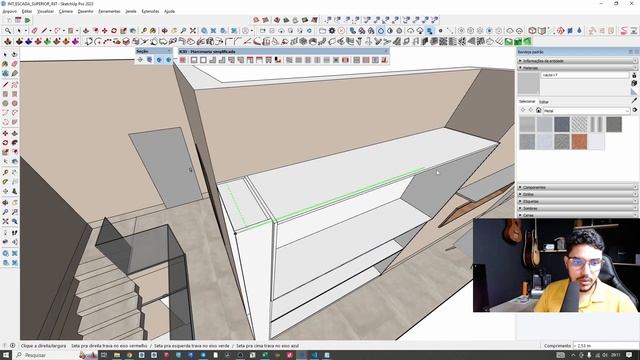Select the Orbit tool in top toolbar
This screenshot has height=360, width=640.
(x=164, y=31)
